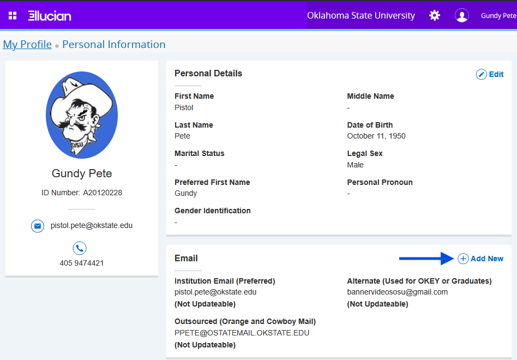Click Date of Birth value October 11, 1950

point(376,136)
